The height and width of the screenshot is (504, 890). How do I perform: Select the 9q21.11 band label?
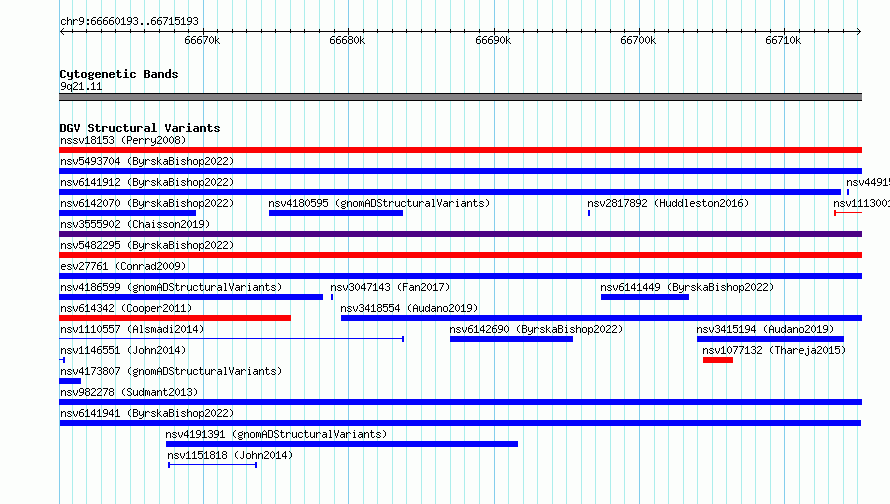click(x=81, y=86)
